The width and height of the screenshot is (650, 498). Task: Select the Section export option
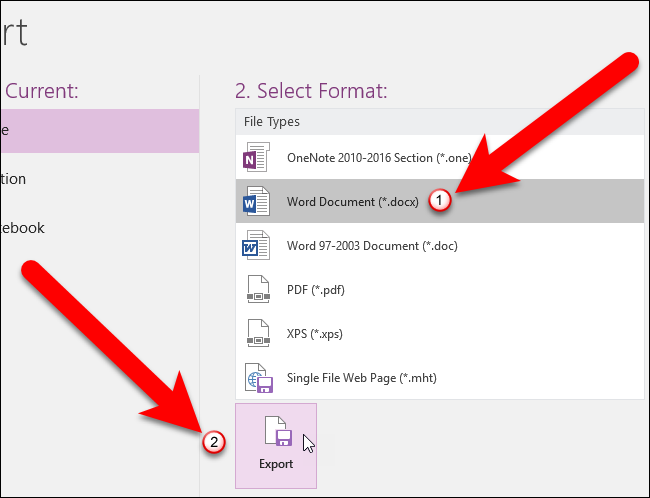tap(99, 179)
